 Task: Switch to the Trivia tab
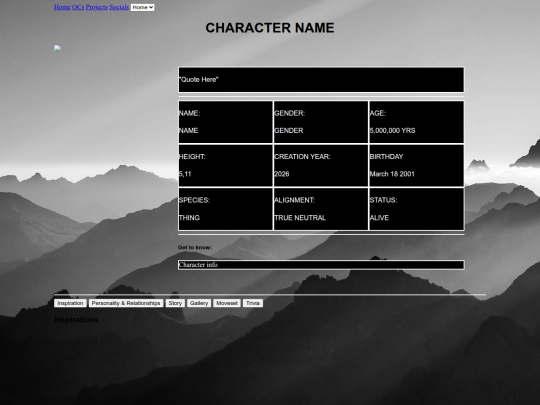[x=253, y=303]
